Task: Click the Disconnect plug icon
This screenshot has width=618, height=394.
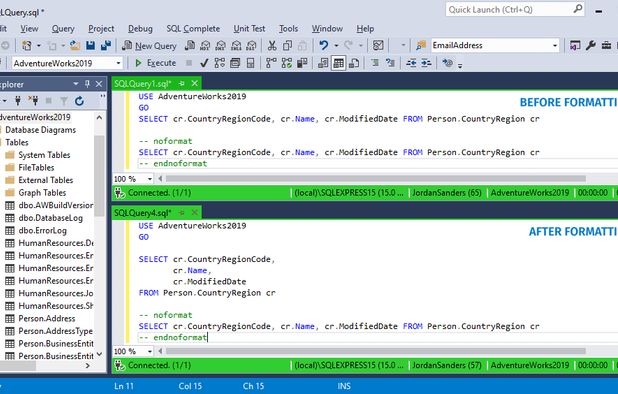Action: 34,101
